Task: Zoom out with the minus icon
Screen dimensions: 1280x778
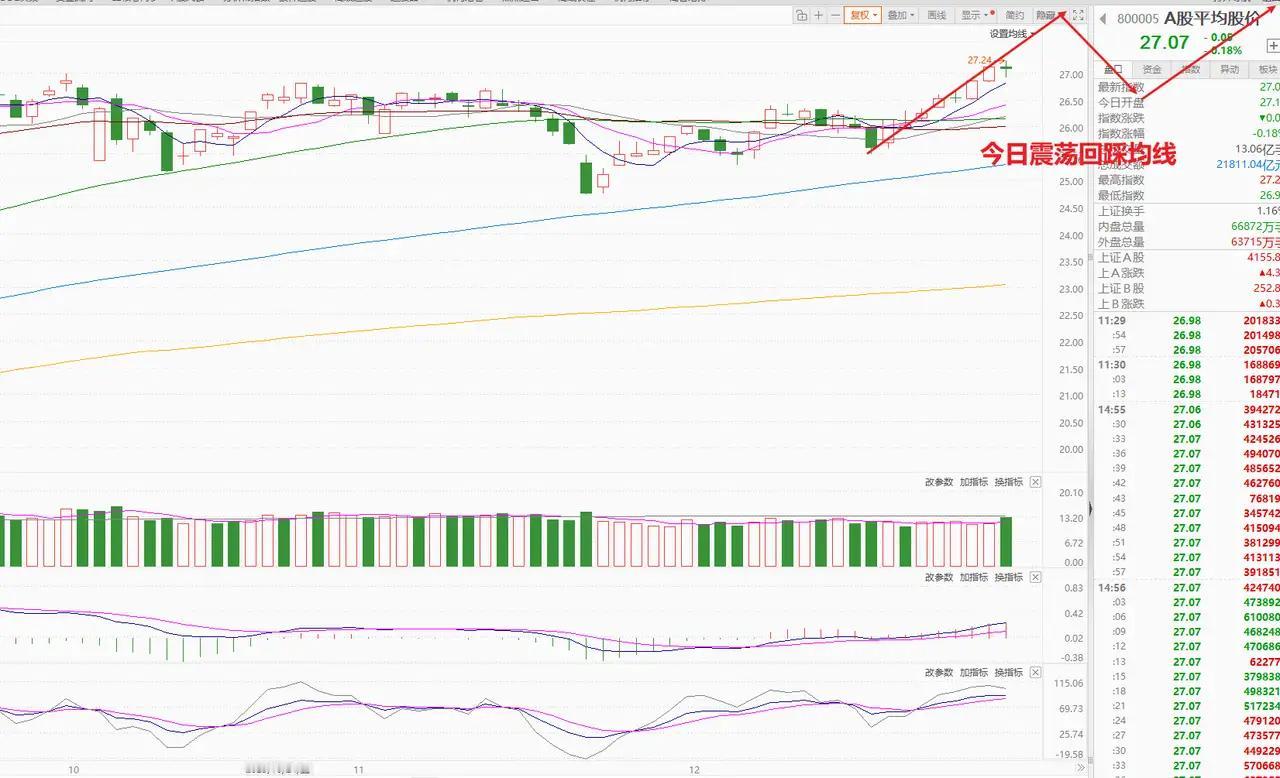Action: [836, 15]
